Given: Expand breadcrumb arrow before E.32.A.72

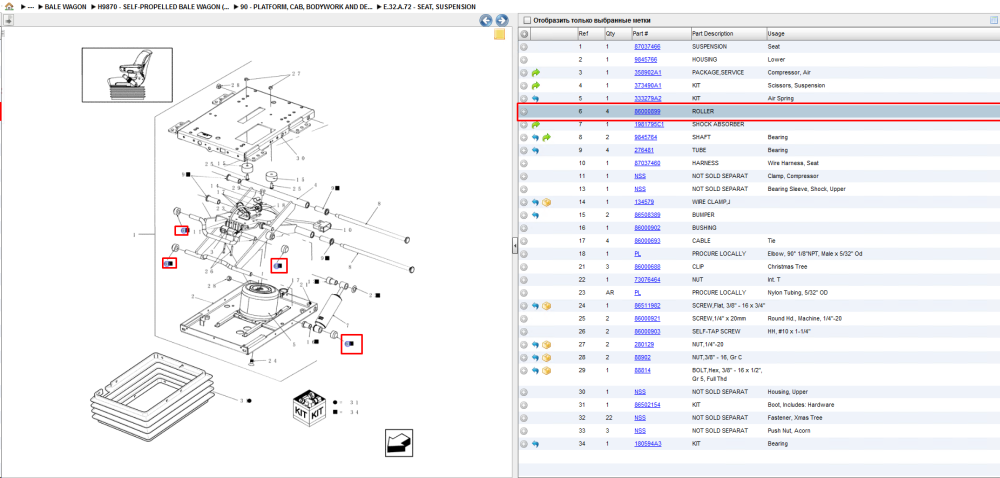Looking at the screenshot, I should coord(379,6).
